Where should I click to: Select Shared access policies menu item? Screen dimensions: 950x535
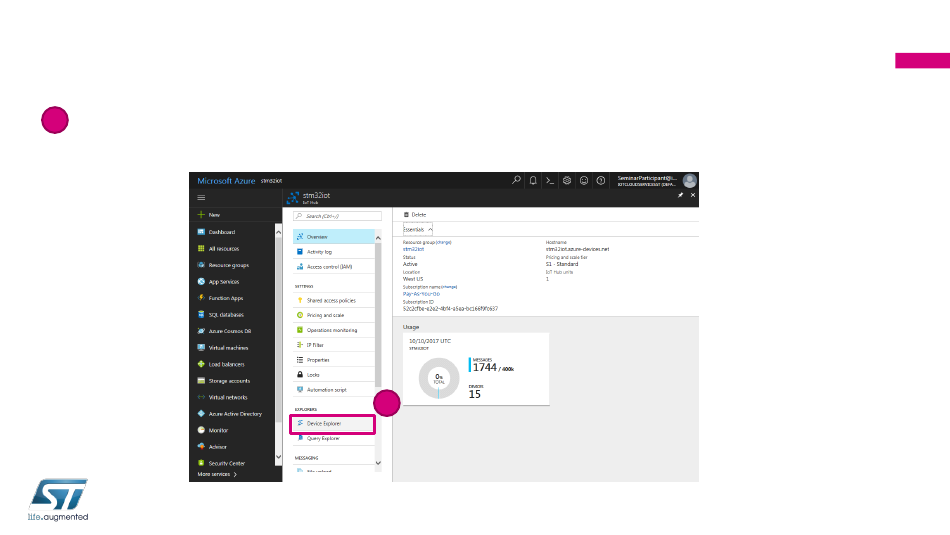point(330,300)
